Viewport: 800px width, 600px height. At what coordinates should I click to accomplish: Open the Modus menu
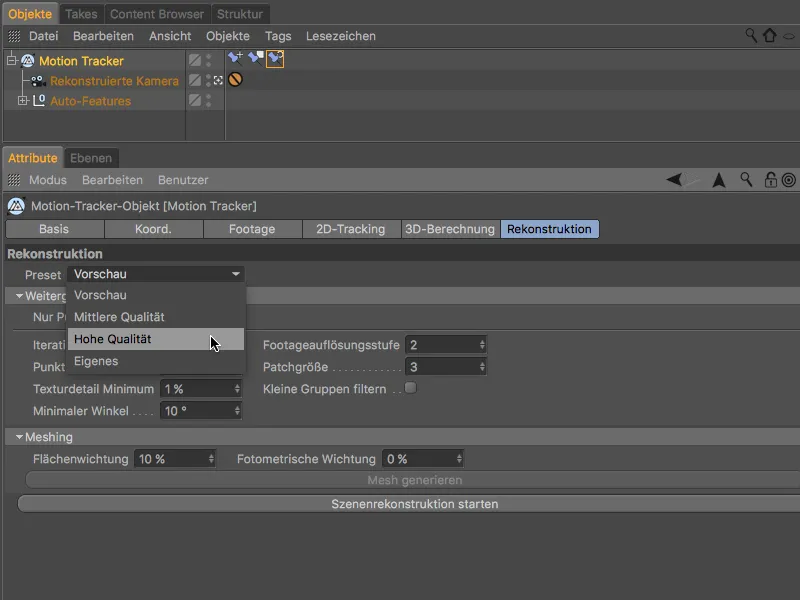(x=47, y=180)
